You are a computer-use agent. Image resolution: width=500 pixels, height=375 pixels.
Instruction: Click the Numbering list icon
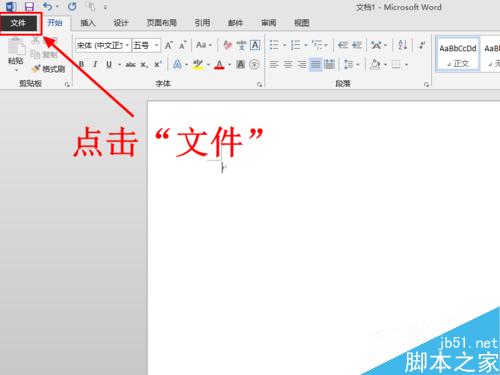pyautogui.click(x=295, y=45)
